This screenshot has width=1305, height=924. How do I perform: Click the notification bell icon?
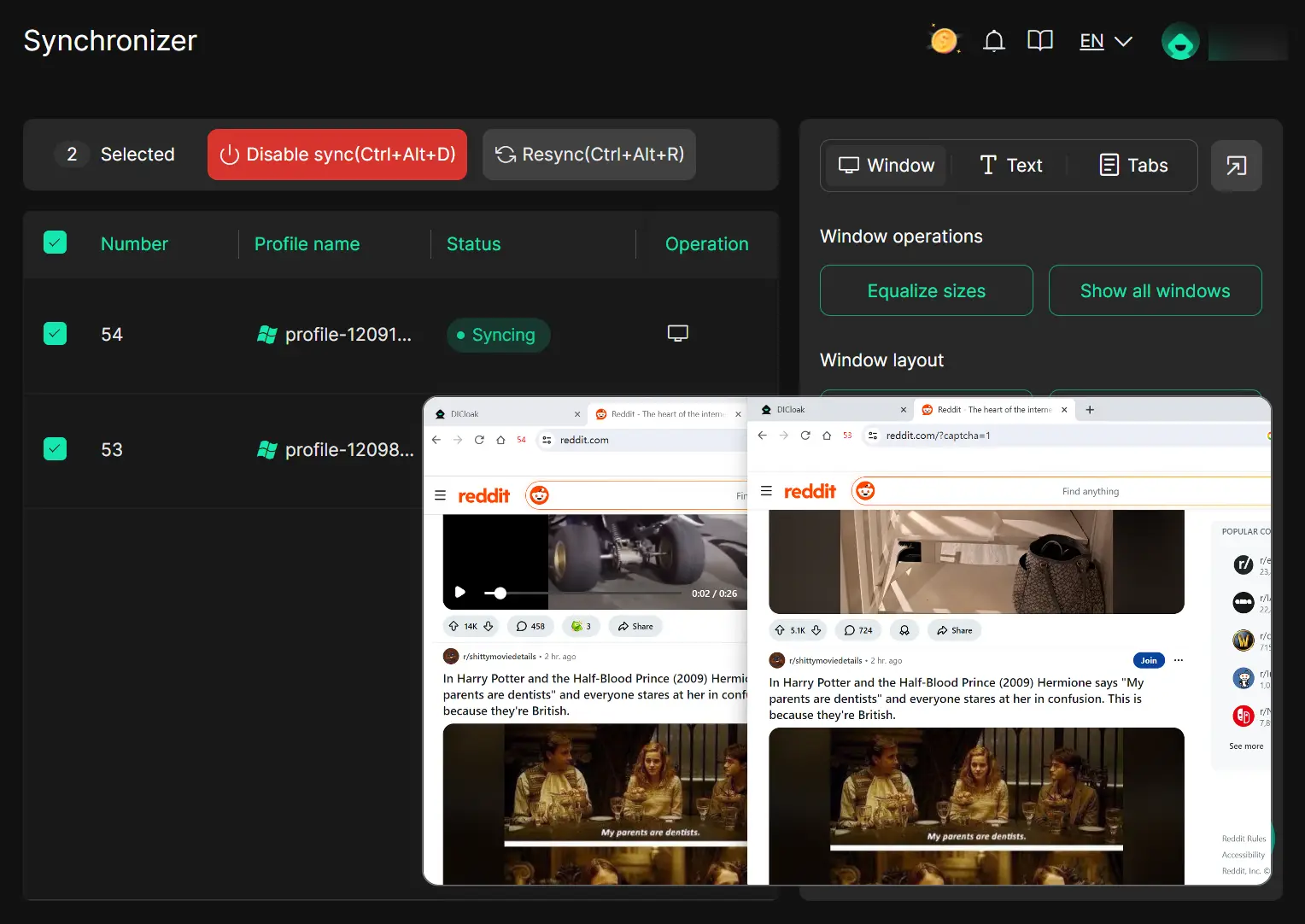993,41
